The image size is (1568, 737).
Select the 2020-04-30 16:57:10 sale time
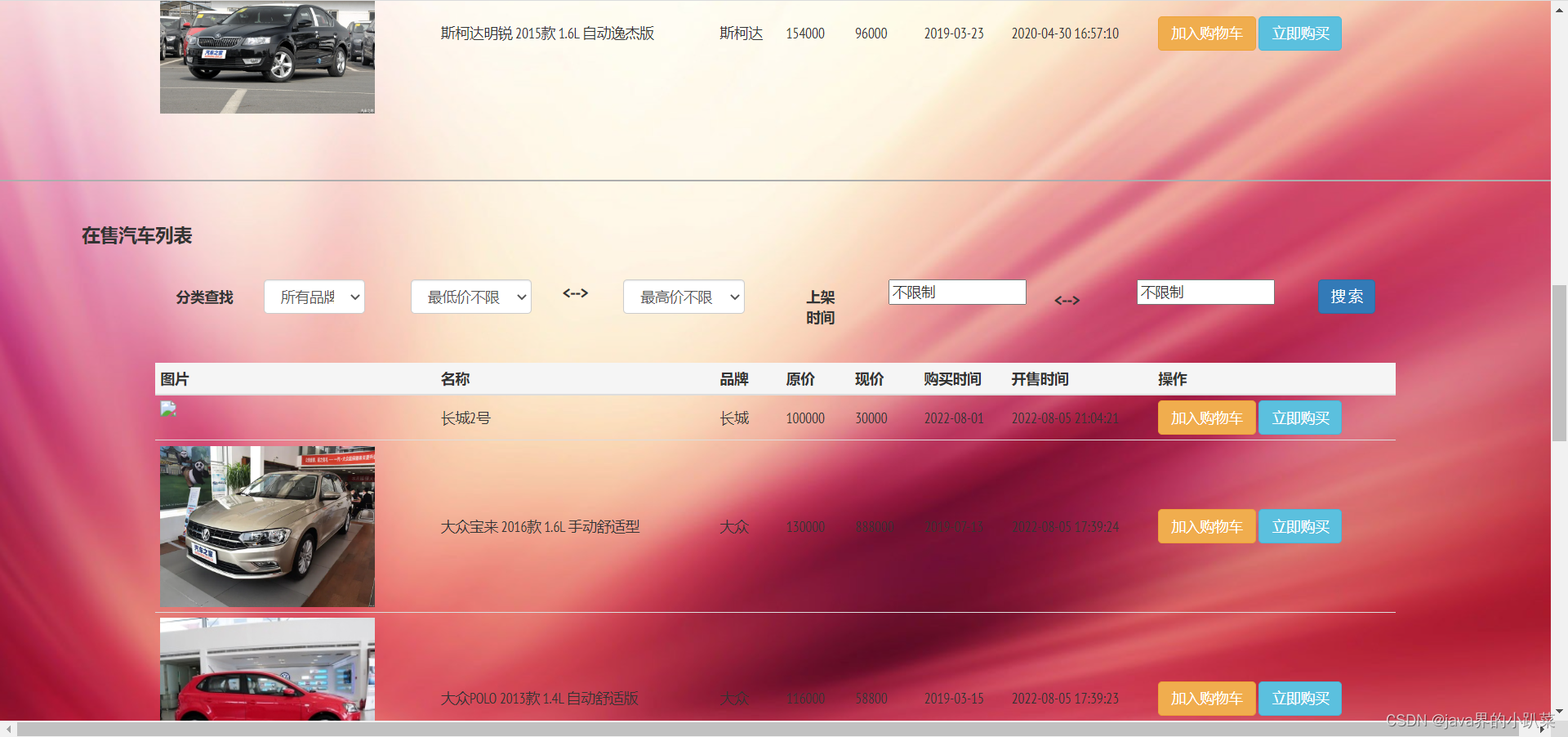point(1065,33)
